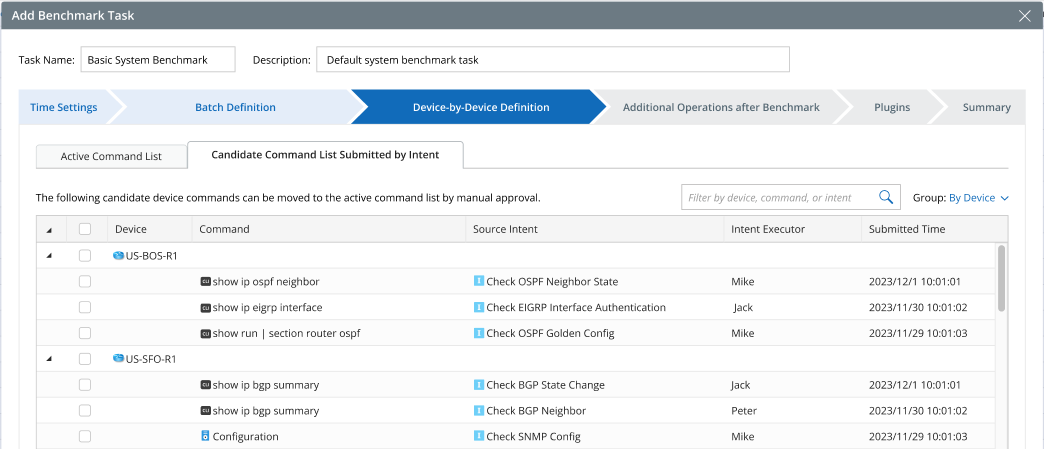Click the Configuration command lock icon

click(205, 437)
